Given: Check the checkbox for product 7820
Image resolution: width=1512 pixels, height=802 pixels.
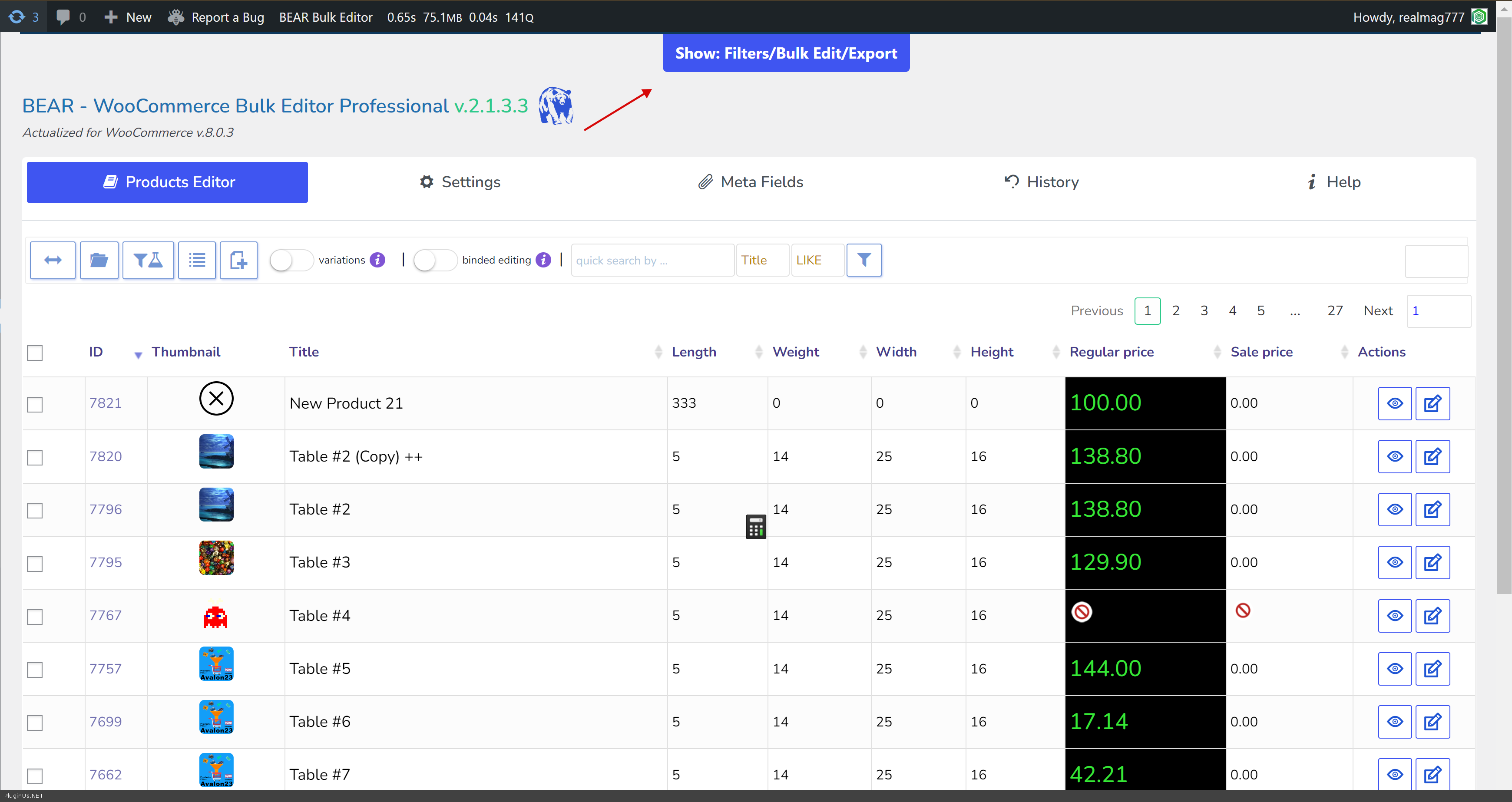Looking at the screenshot, I should pos(35,457).
